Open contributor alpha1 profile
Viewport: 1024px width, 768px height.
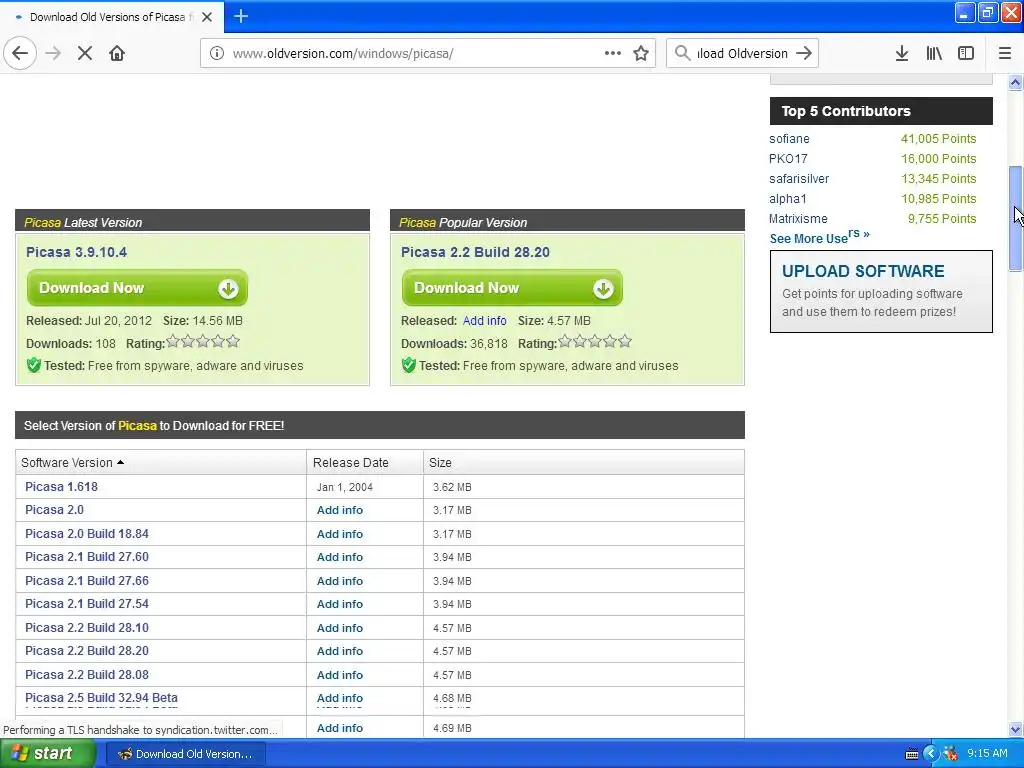(x=788, y=199)
